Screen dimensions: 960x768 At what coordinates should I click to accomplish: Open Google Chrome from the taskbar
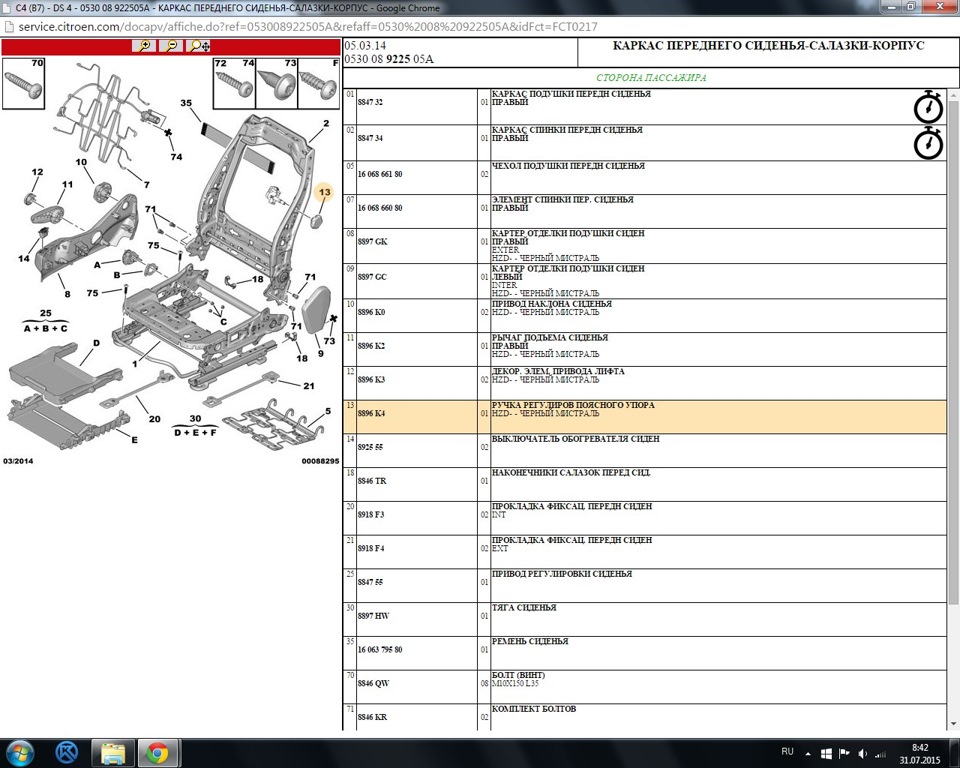coord(157,753)
